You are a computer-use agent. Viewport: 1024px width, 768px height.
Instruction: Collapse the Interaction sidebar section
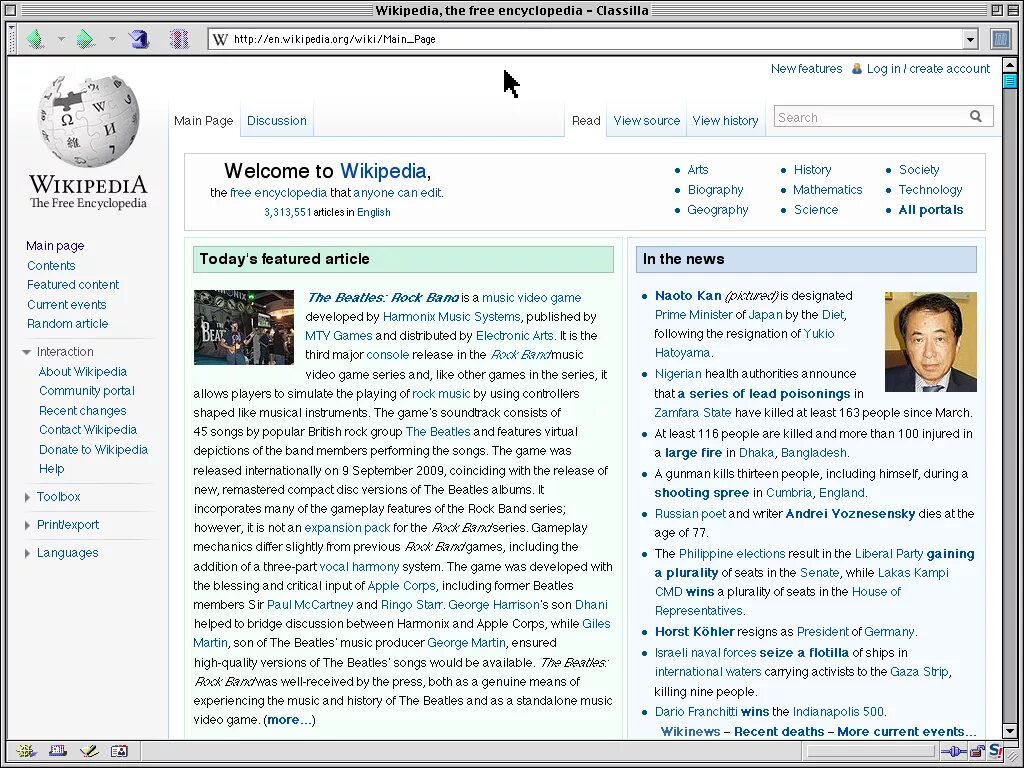click(27, 352)
